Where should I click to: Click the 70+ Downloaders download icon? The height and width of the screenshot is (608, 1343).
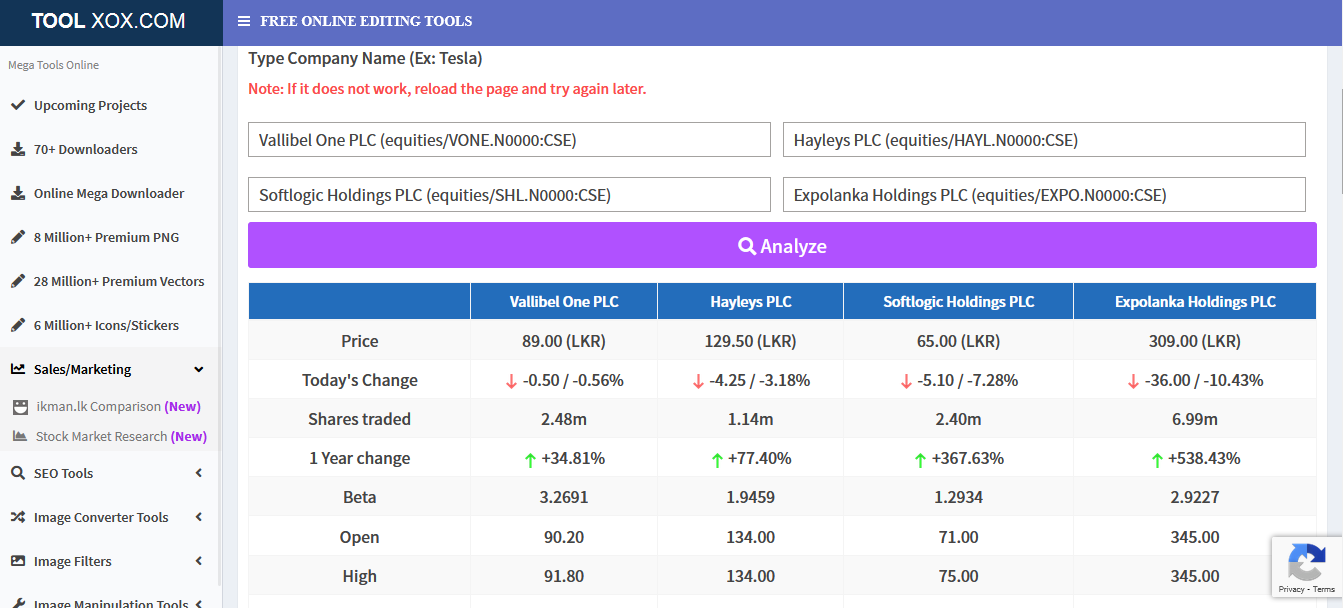pyautogui.click(x=17, y=149)
